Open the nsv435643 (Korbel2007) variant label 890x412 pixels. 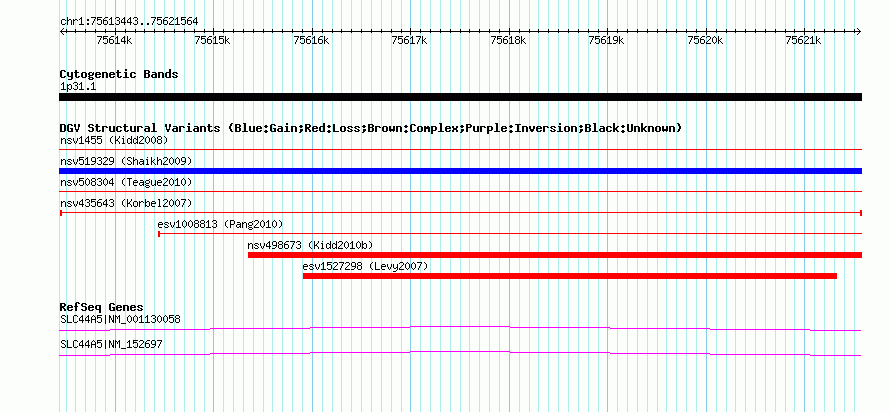[x=126, y=203]
